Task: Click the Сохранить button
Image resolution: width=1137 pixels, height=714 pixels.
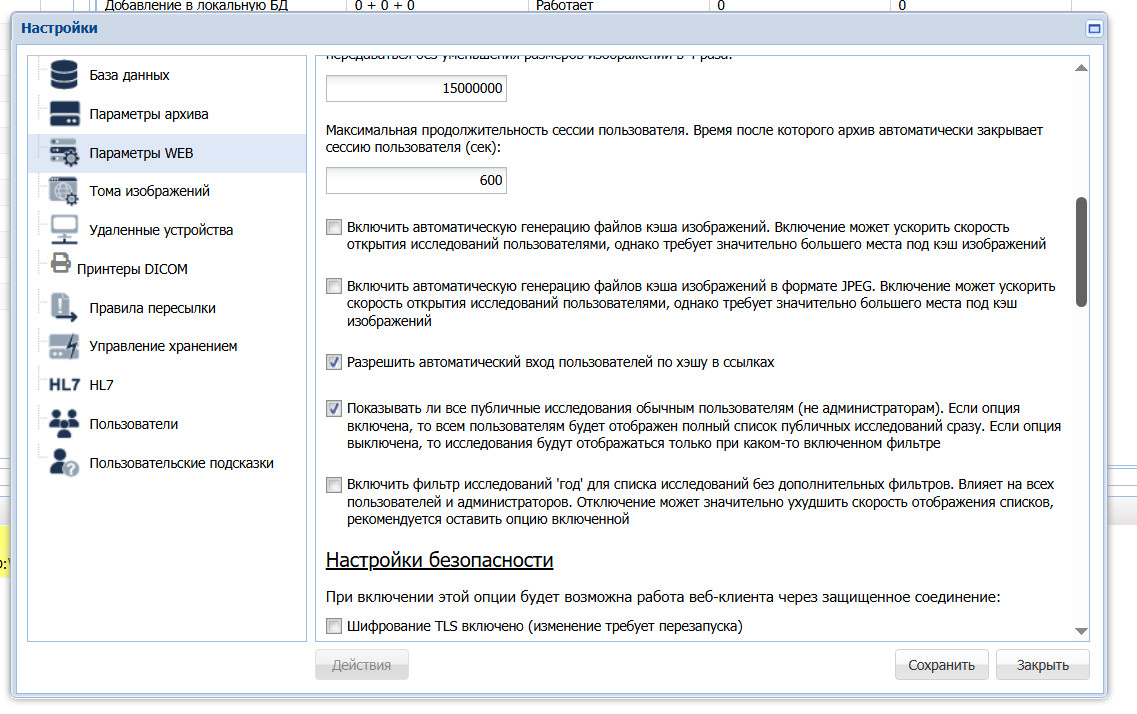Action: [x=941, y=665]
